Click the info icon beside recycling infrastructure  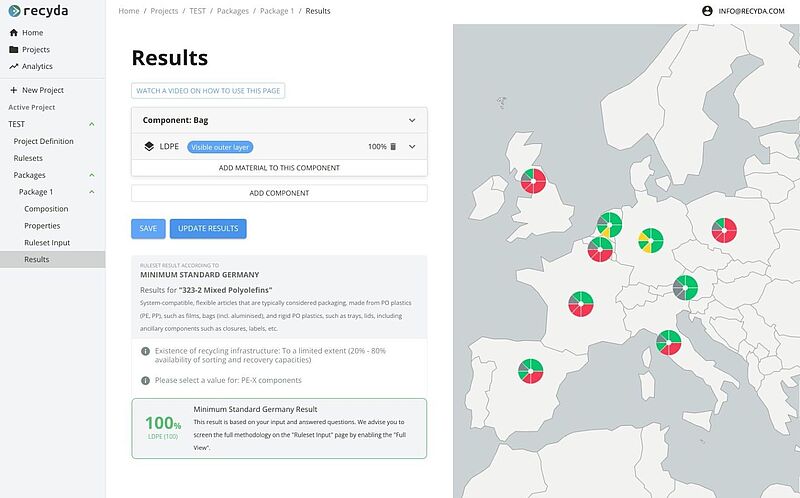coord(146,351)
